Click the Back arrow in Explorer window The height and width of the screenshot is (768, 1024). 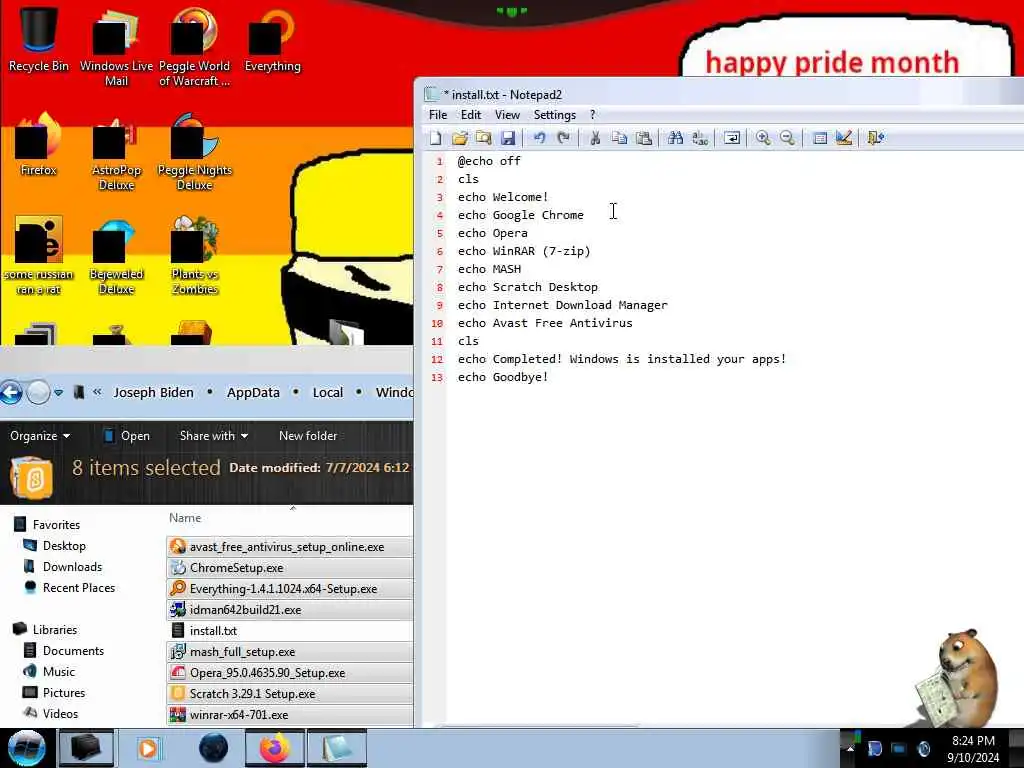click(10, 392)
